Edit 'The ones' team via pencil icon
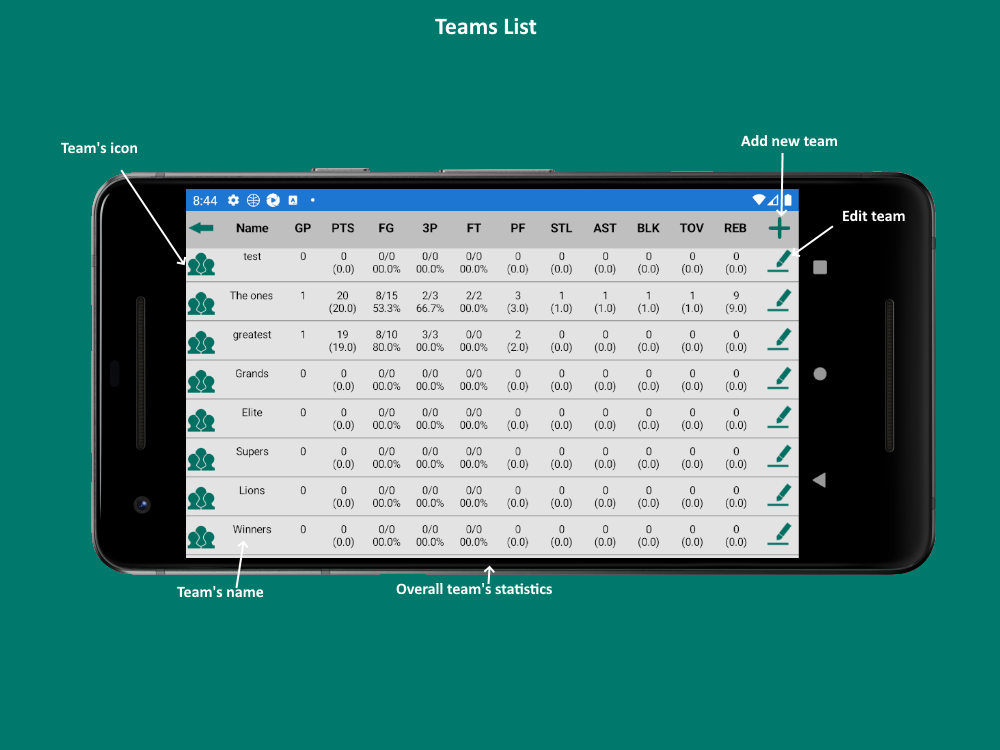This screenshot has width=1000, height=750. coord(780,301)
